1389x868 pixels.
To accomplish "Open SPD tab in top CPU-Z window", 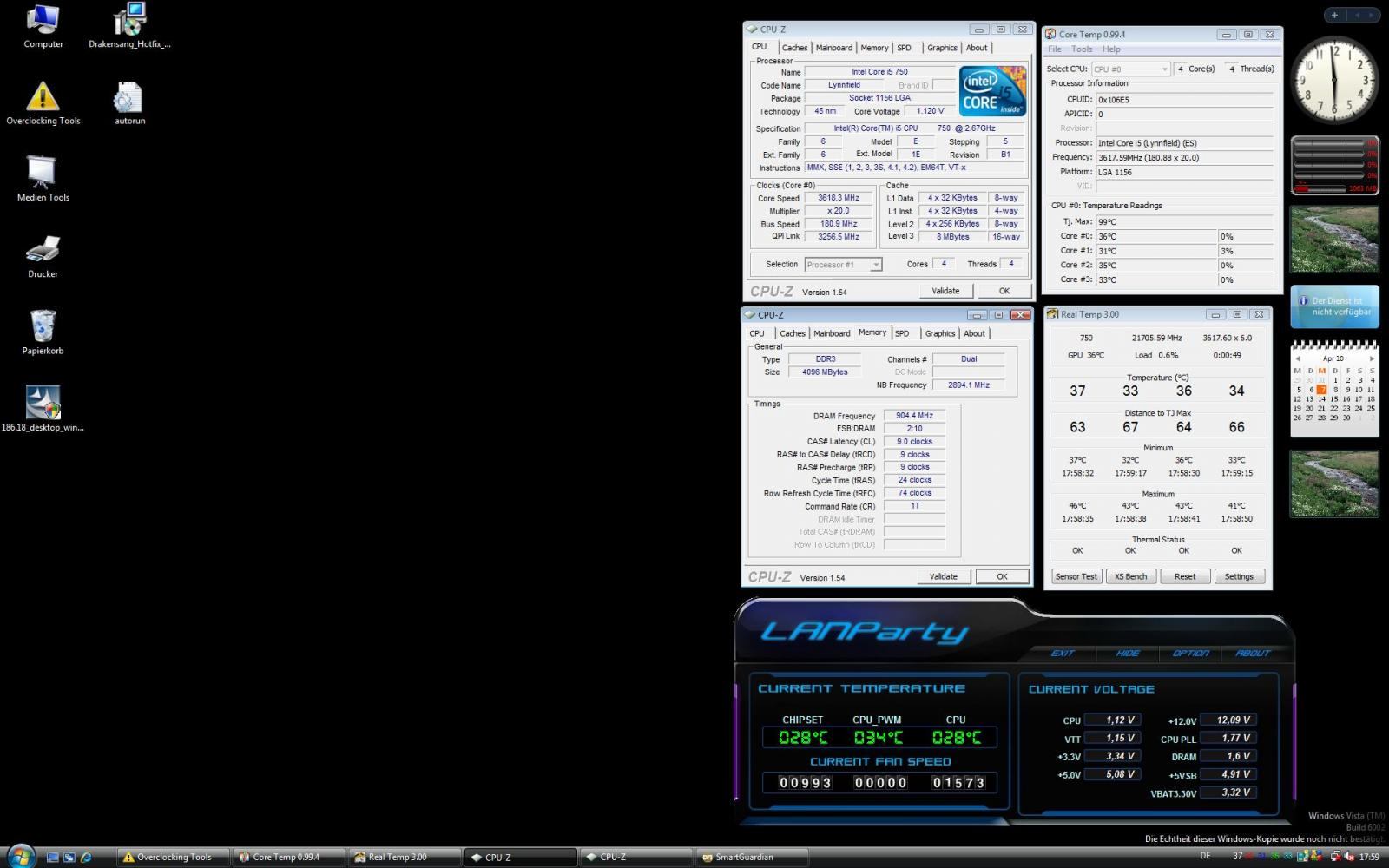I will tap(905, 48).
